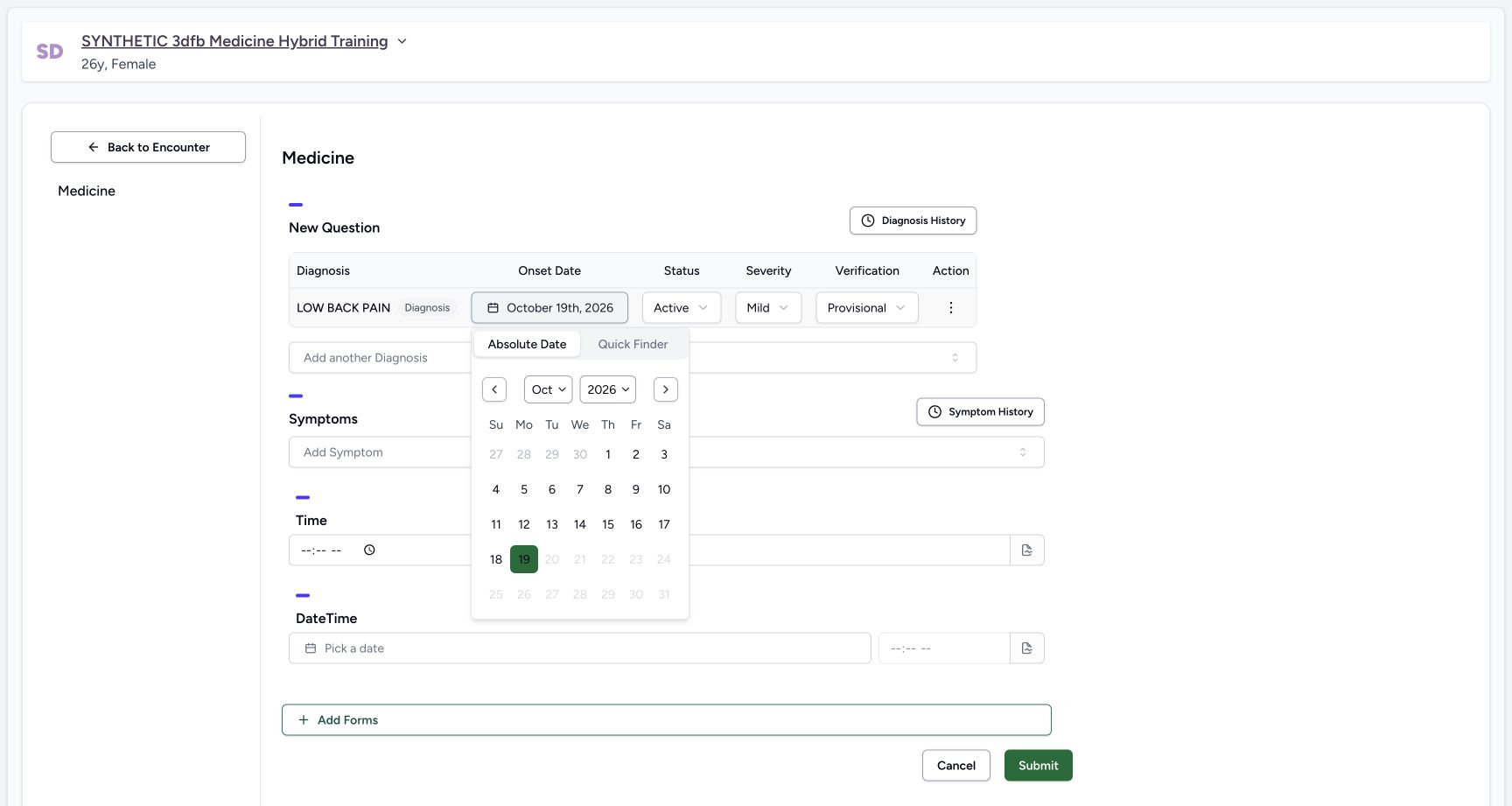Select October 10 in the calendar
The image size is (1512, 806).
point(664,489)
